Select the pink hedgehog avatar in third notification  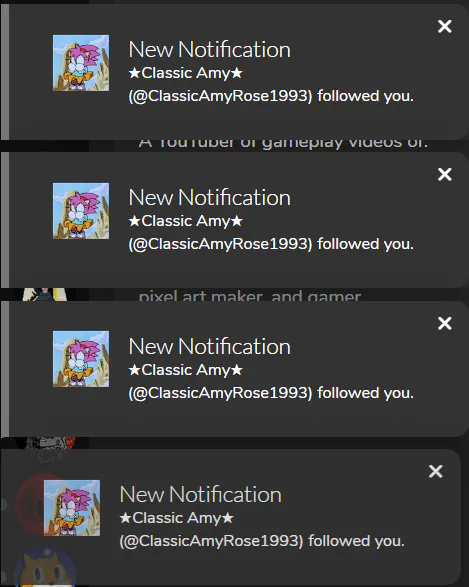[x=81, y=359]
